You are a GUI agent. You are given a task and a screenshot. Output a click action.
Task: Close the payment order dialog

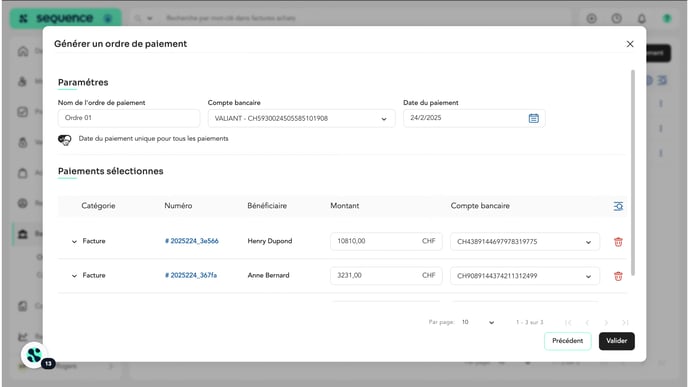[x=630, y=44]
